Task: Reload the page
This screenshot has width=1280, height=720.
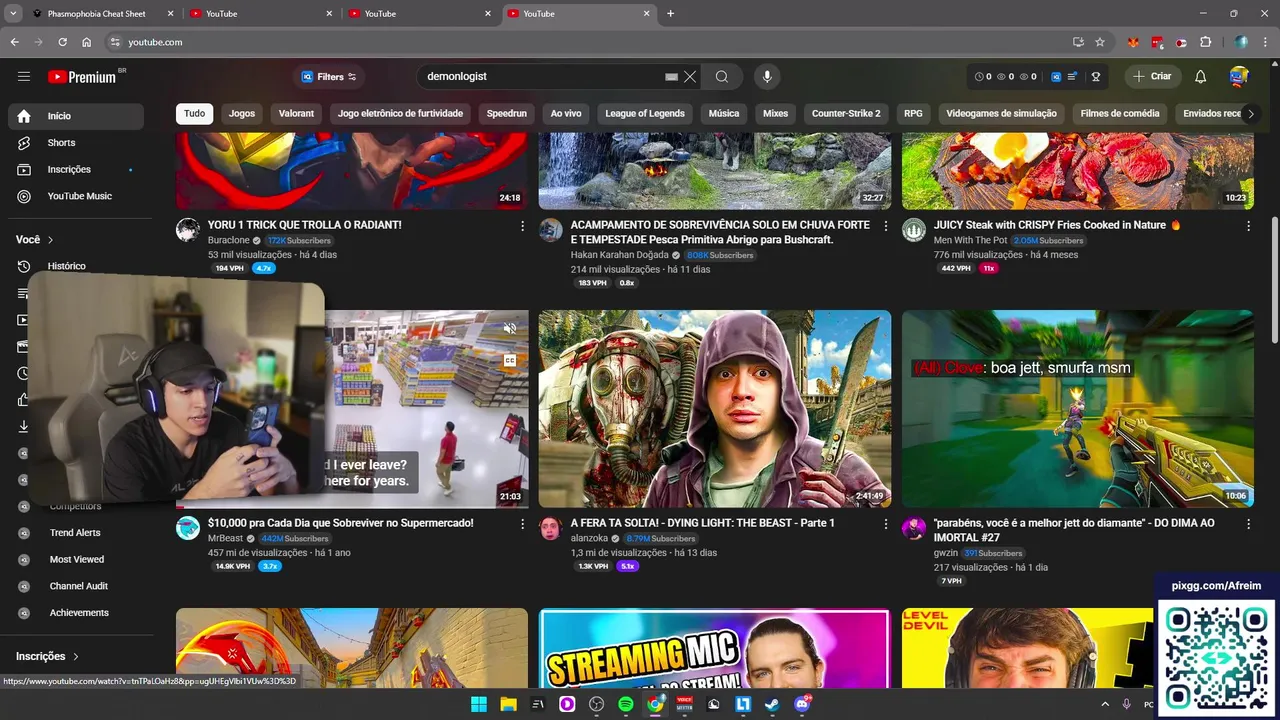Action: [x=62, y=42]
